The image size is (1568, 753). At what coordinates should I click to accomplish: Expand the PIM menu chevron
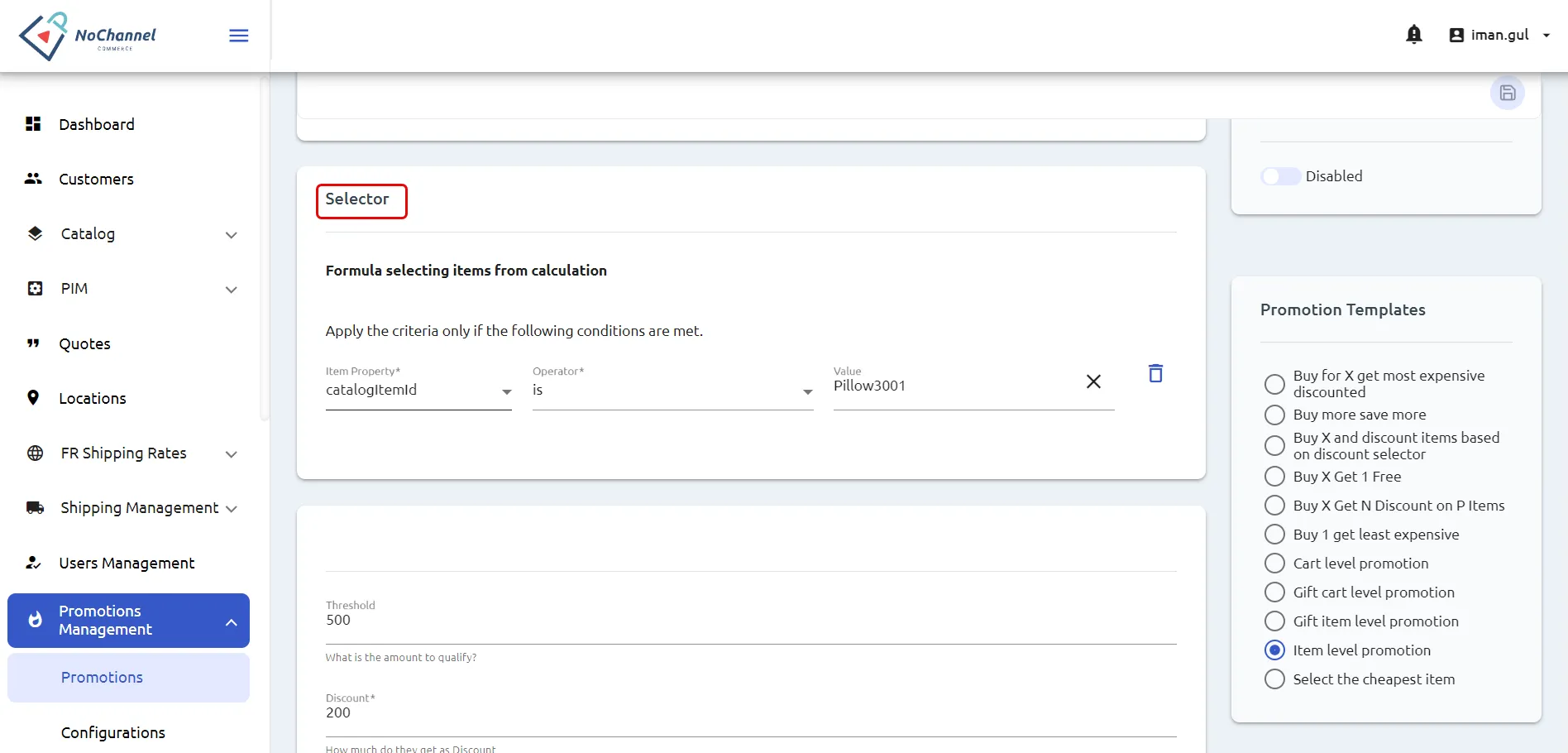tap(232, 290)
